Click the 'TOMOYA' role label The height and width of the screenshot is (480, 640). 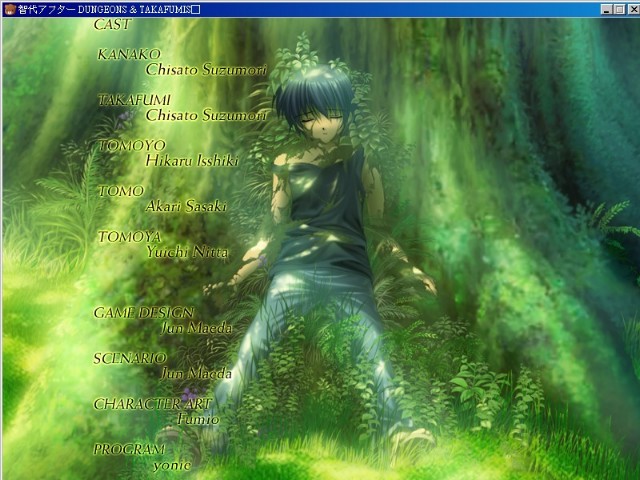[x=129, y=237]
